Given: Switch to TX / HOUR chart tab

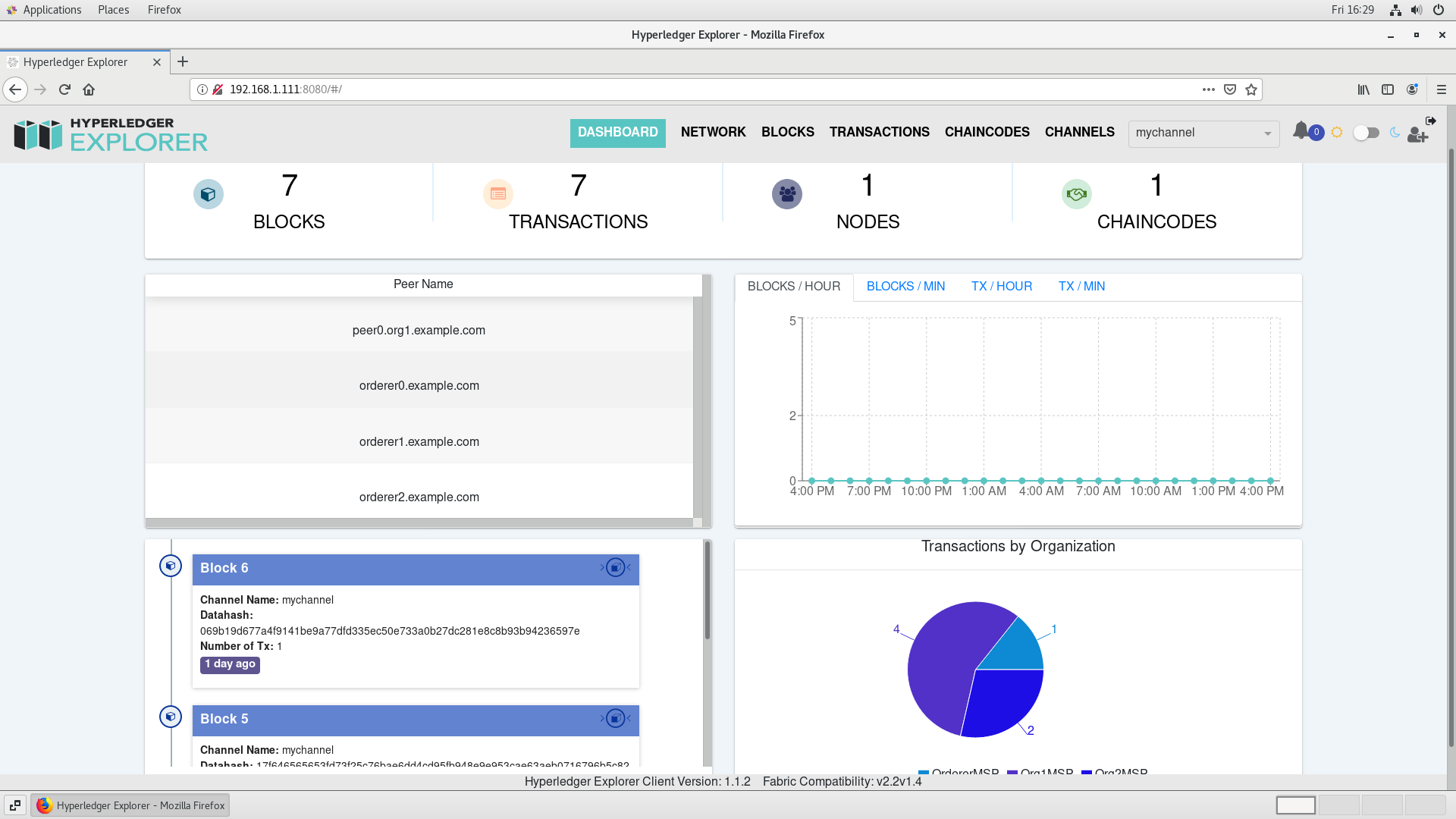Looking at the screenshot, I should (x=1002, y=287).
